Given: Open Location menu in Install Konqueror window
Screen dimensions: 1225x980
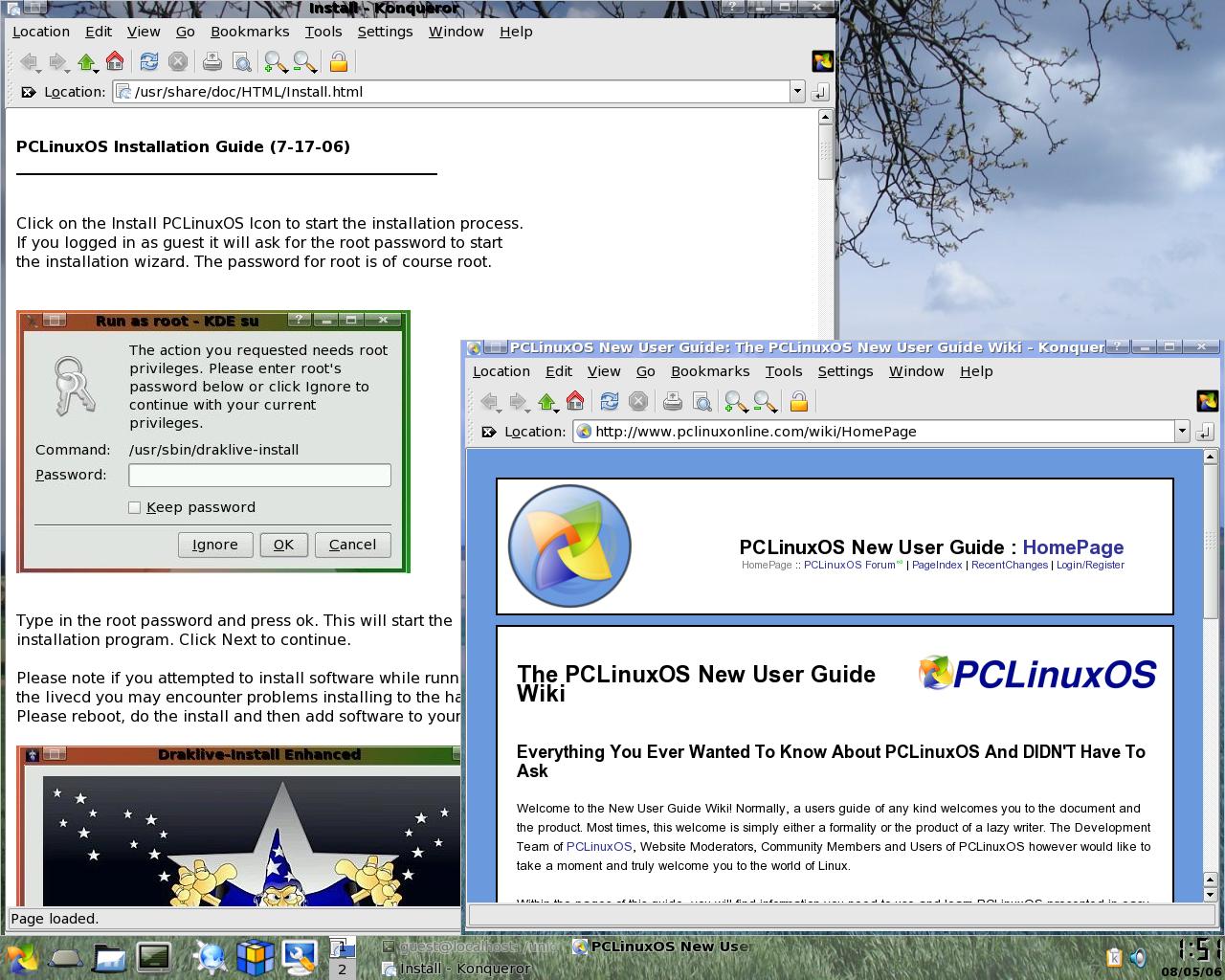Looking at the screenshot, I should point(41,32).
